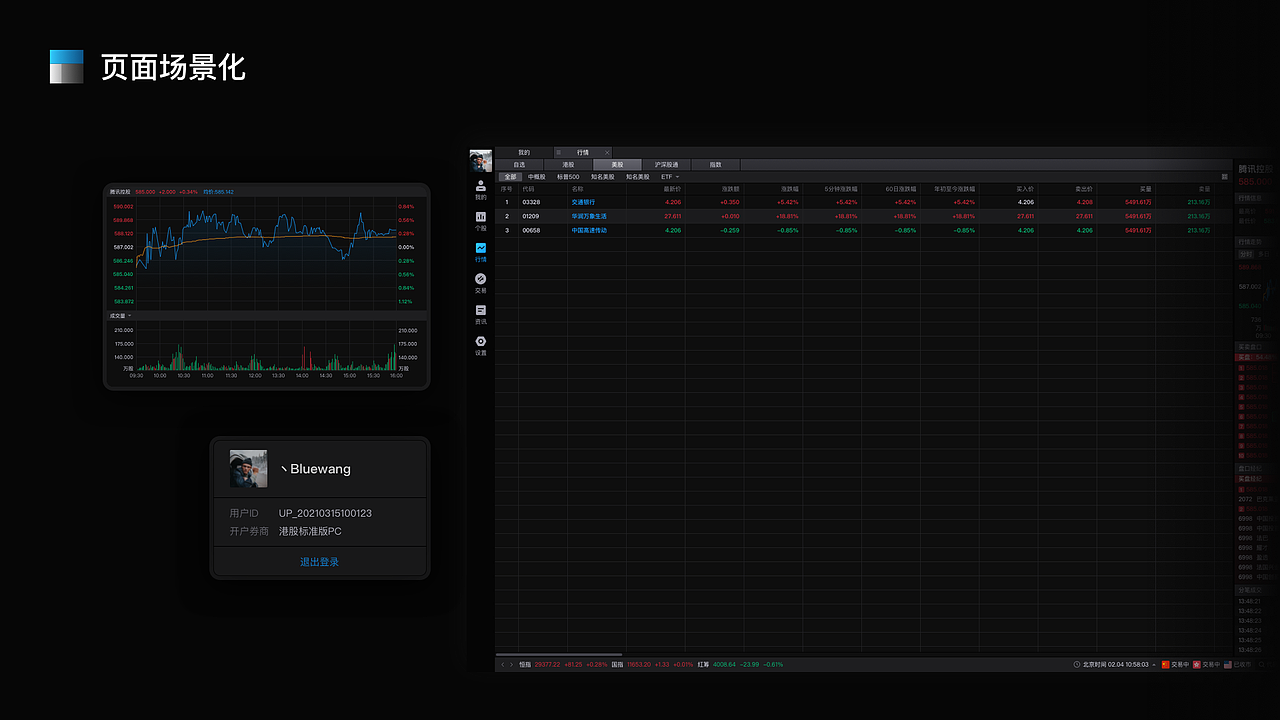Switch to the 港股 market tab

(x=568, y=164)
